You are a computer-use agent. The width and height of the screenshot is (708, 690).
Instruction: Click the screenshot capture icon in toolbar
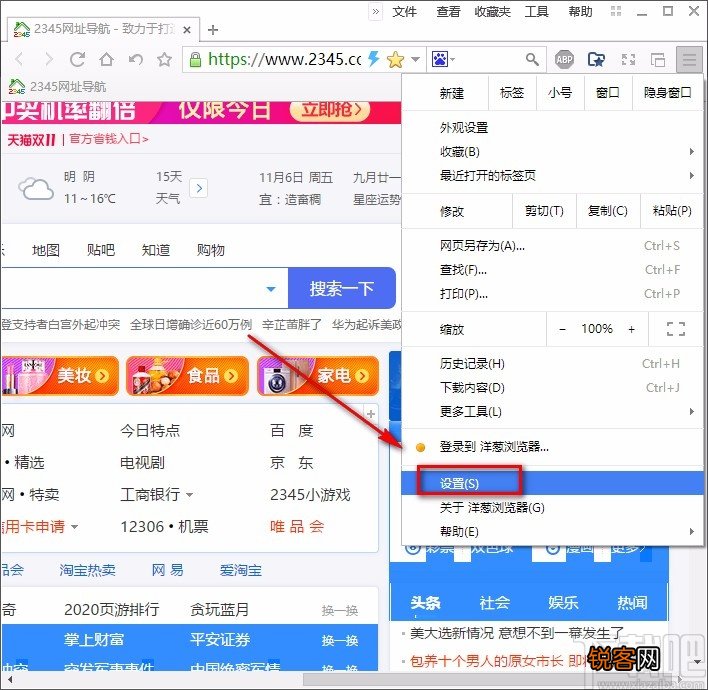point(628,59)
